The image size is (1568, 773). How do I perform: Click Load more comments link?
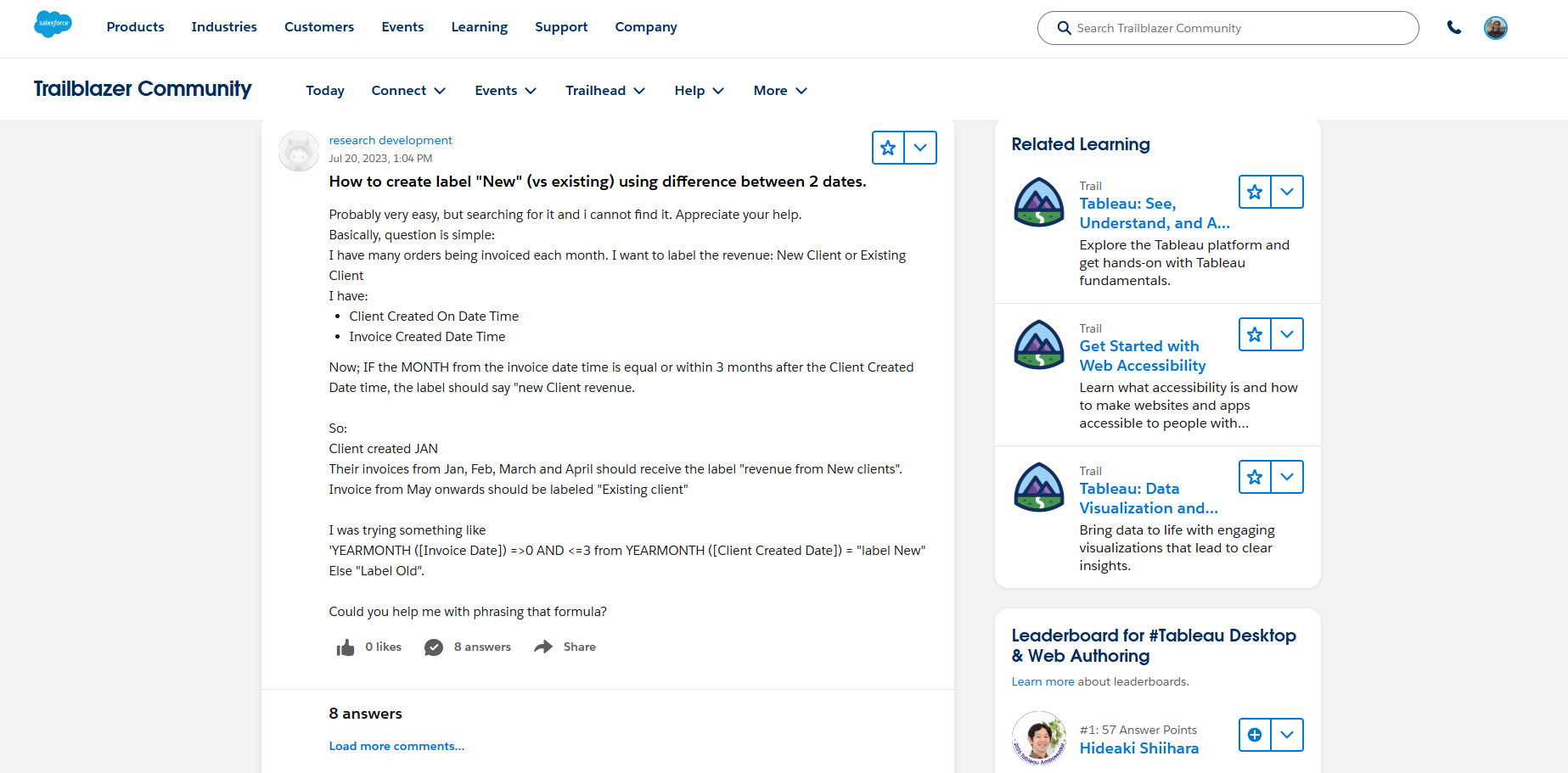coord(396,747)
